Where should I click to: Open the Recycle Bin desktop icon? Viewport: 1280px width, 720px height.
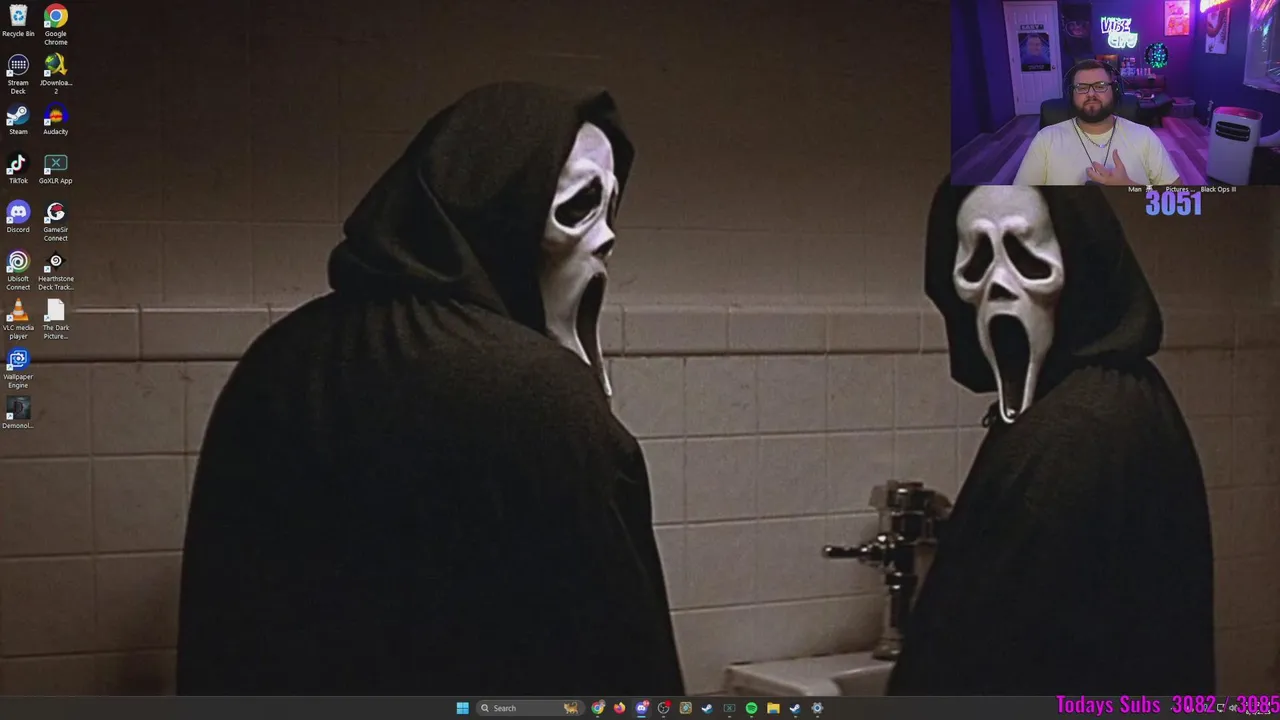coord(18,21)
